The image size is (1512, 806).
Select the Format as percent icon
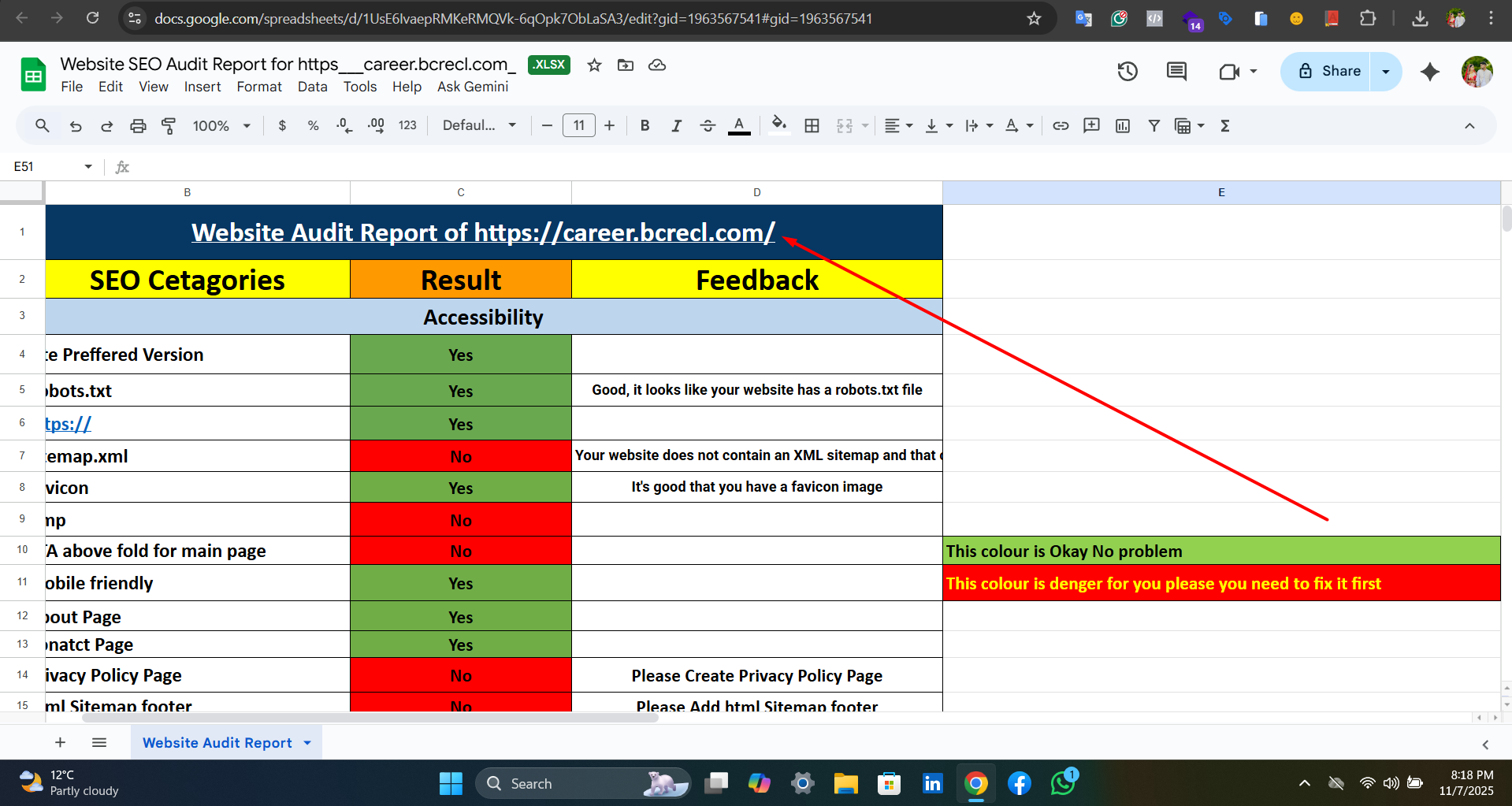[x=312, y=125]
